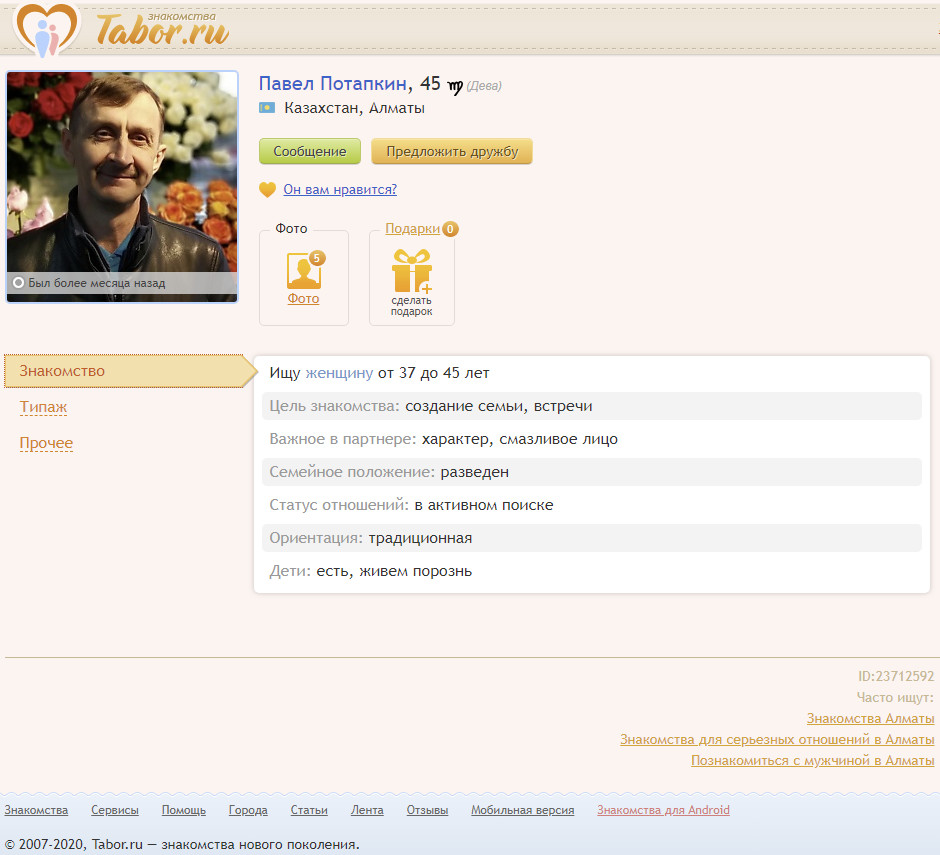Click the offline status circle icon on photo

19,282
